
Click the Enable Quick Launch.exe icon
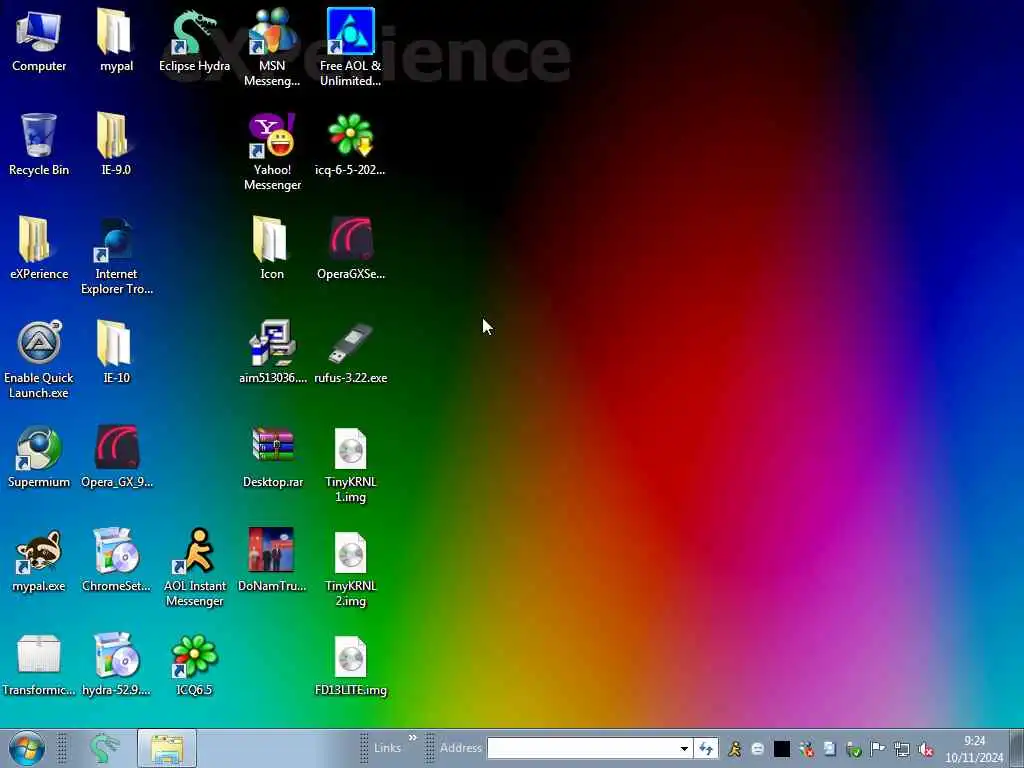[39, 359]
